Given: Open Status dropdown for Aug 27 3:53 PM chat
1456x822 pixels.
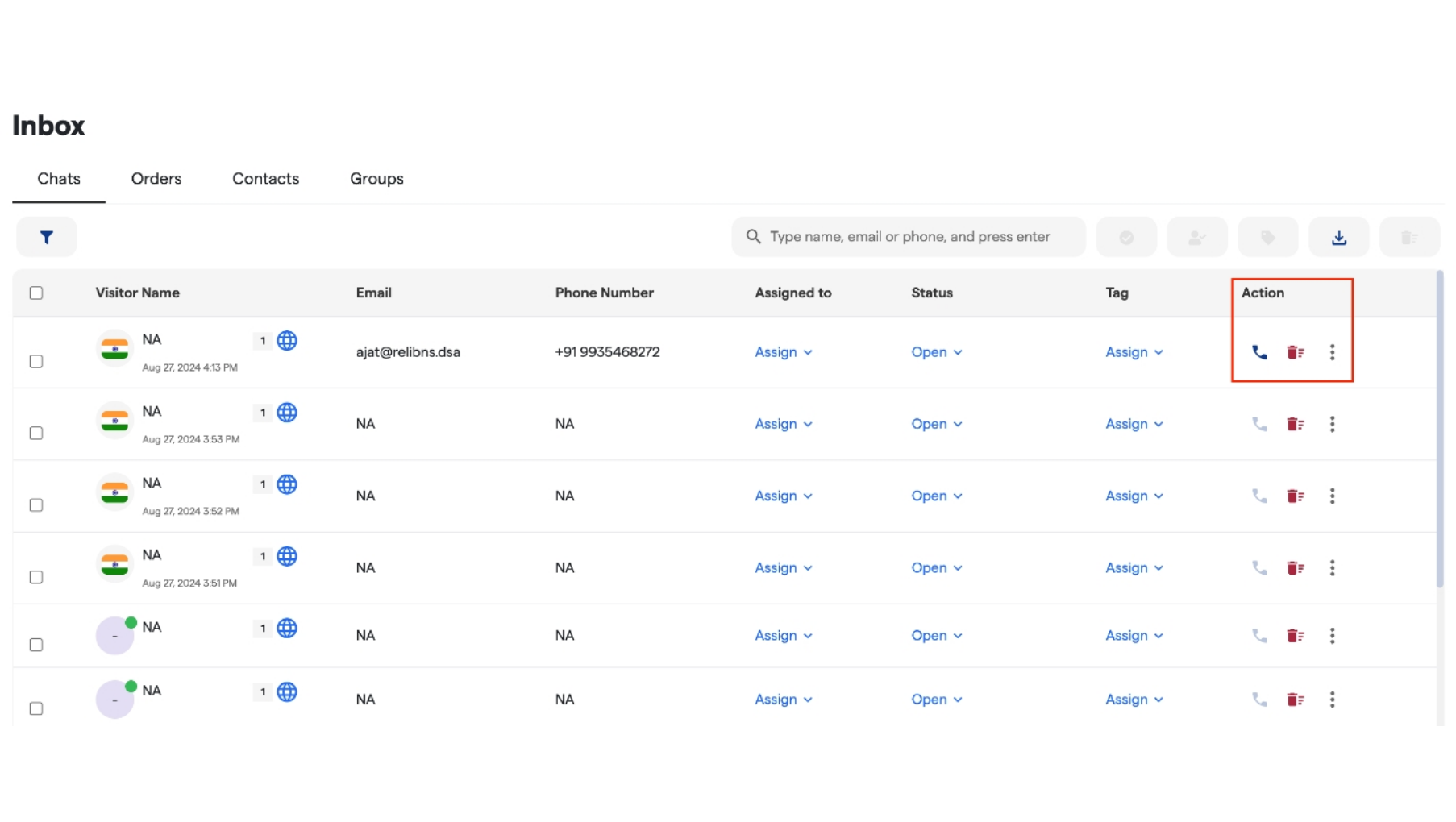Looking at the screenshot, I should (x=936, y=424).
